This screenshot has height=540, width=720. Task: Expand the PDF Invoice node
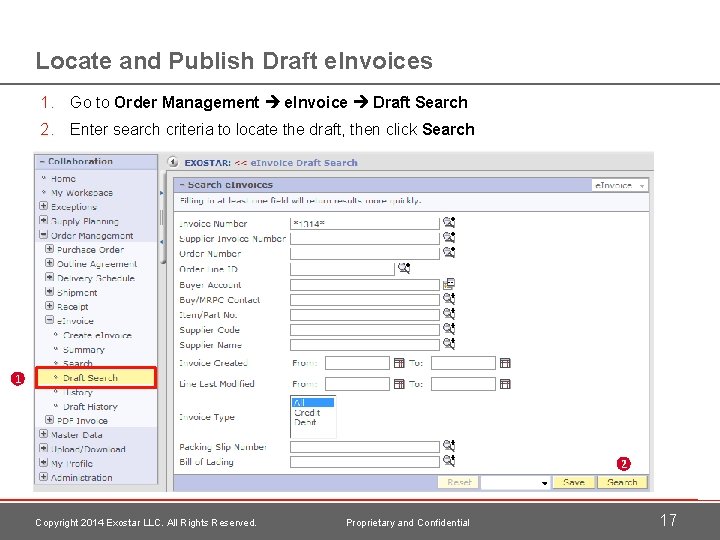coord(50,420)
